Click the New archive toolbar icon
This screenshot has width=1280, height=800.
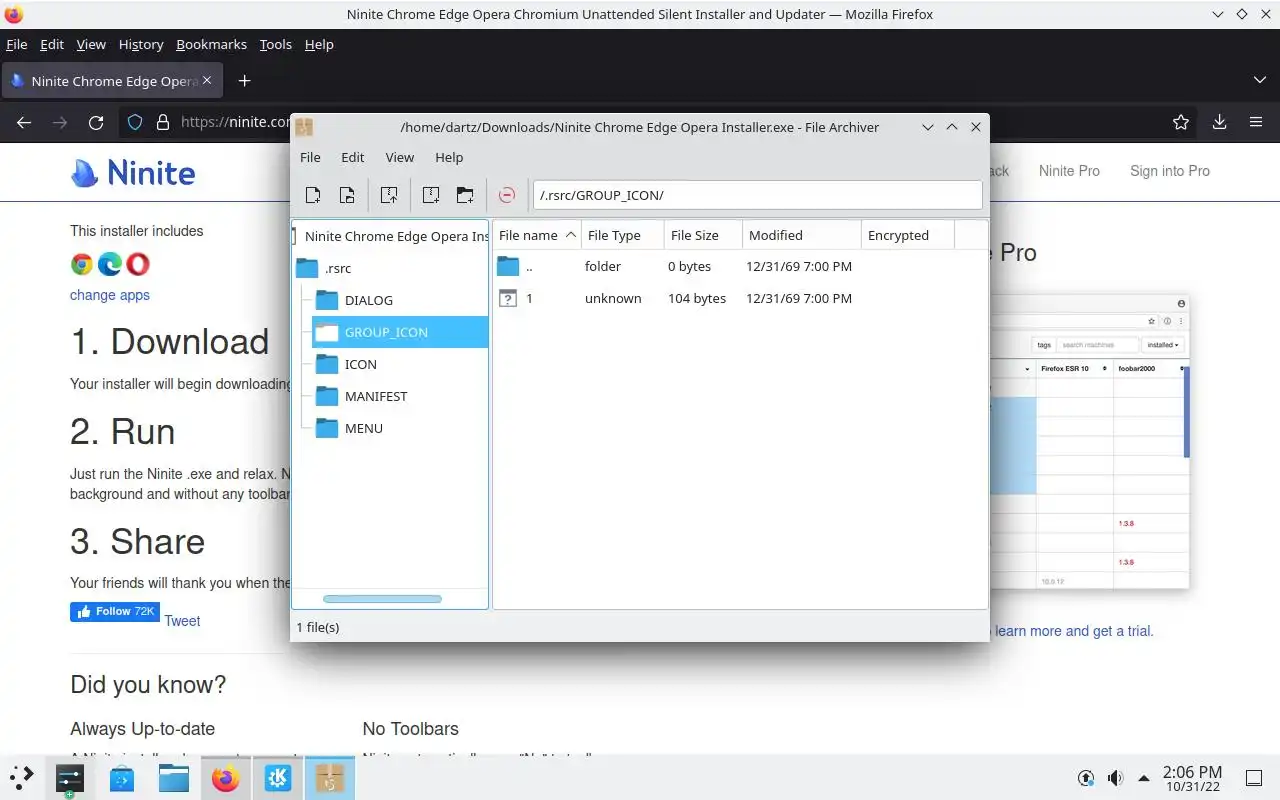[x=313, y=195]
